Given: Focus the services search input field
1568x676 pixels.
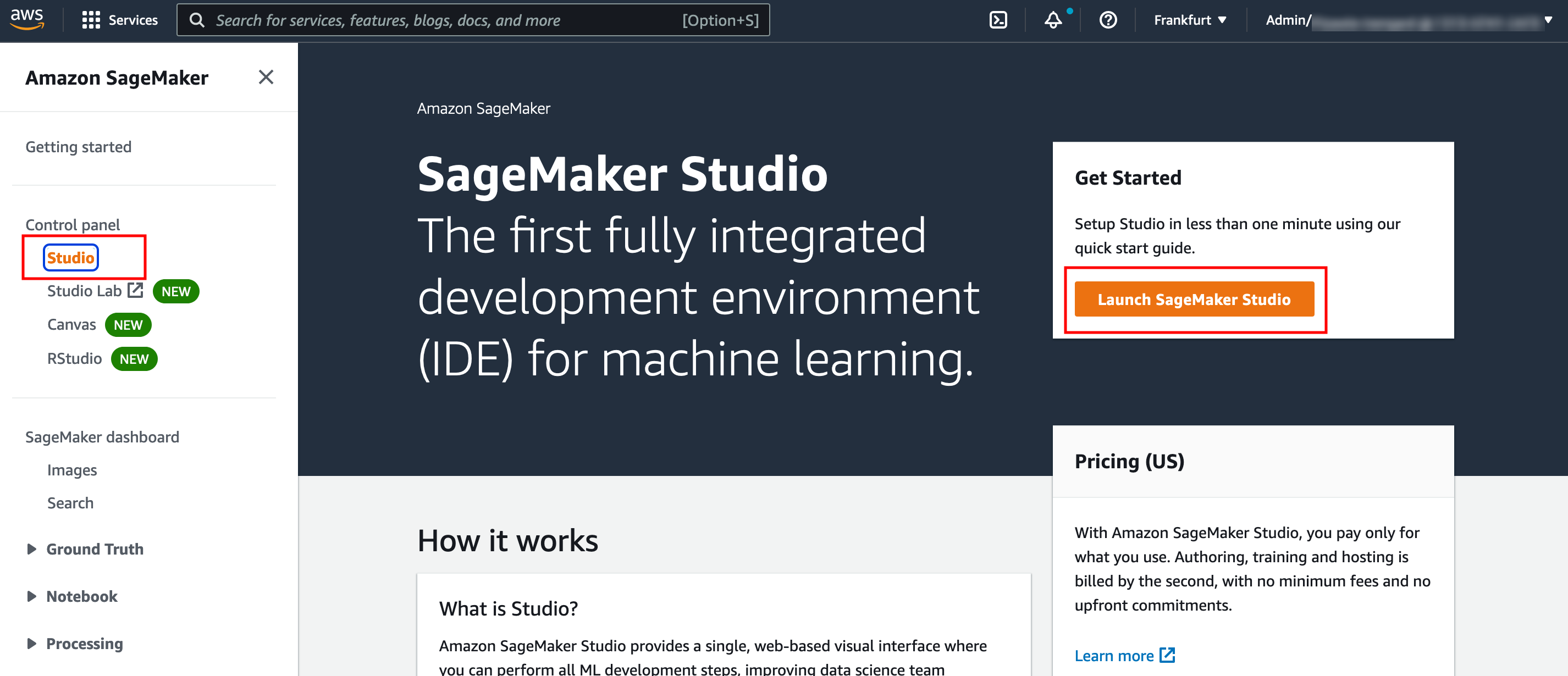Looking at the screenshot, I should point(473,20).
